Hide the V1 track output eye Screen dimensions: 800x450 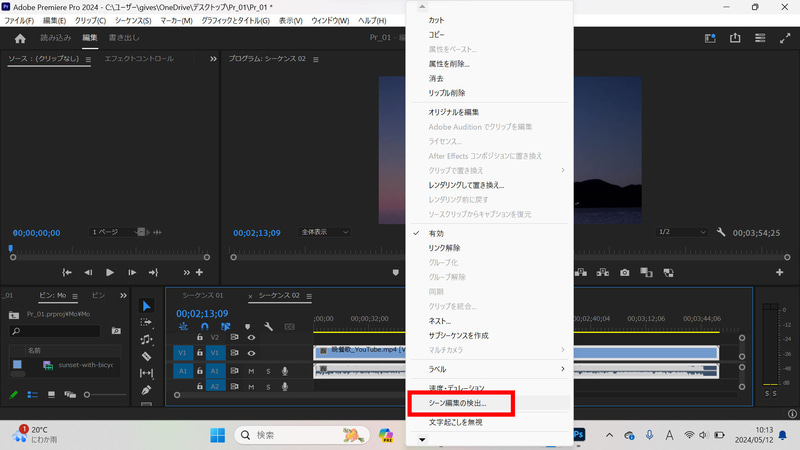[x=251, y=353]
